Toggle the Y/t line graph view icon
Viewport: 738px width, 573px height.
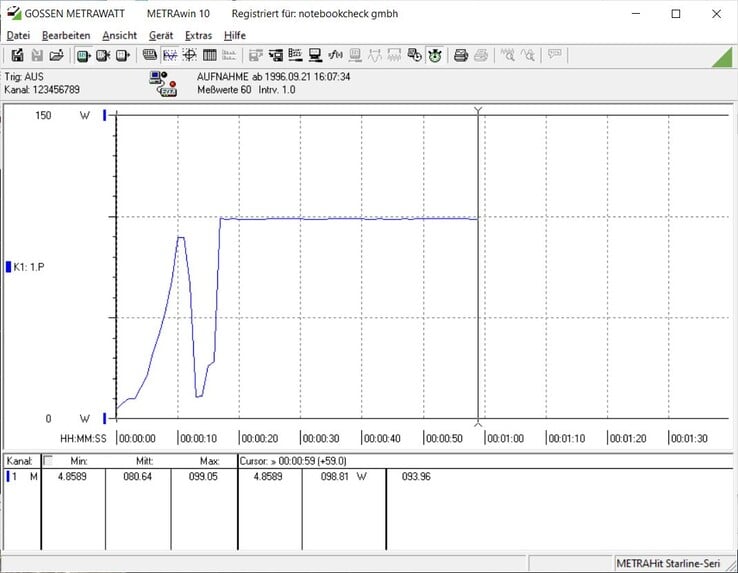[x=170, y=56]
